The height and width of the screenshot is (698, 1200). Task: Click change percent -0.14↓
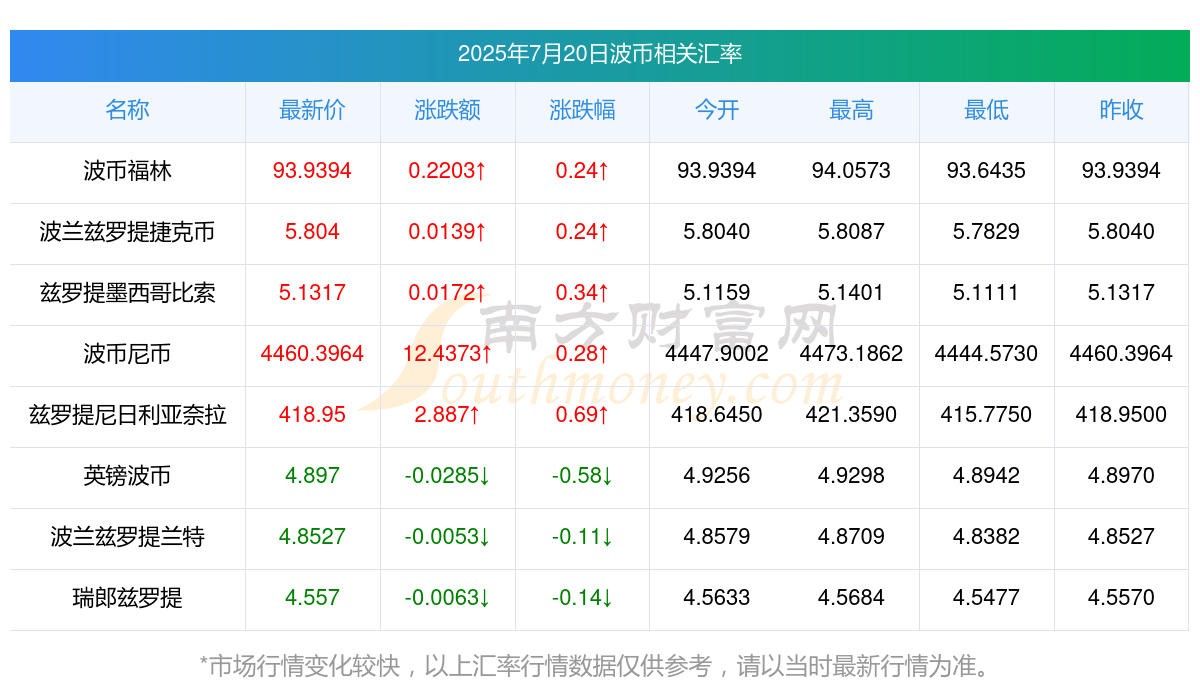point(582,598)
